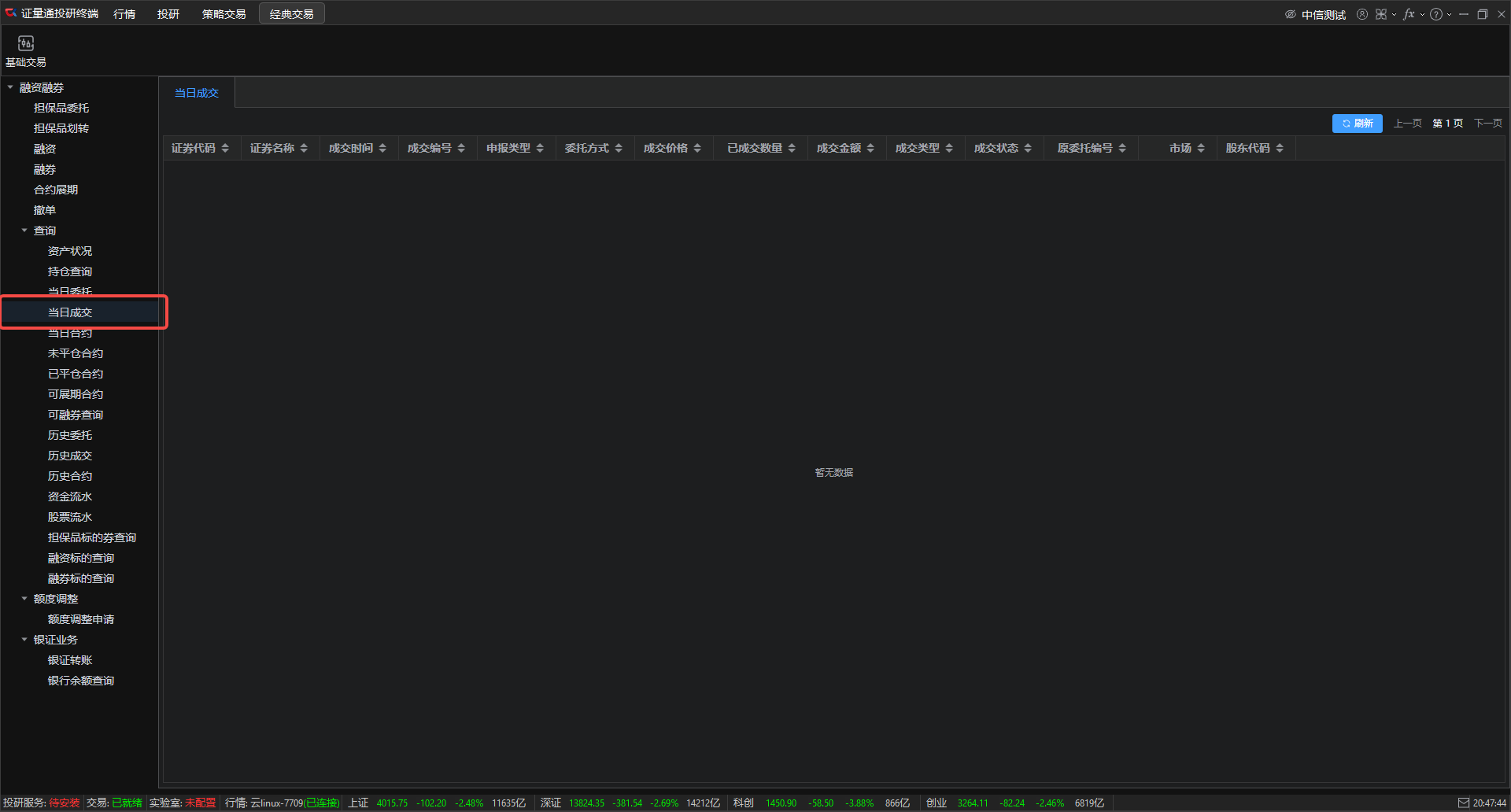The width and height of the screenshot is (1511, 812).
Task: Click the mail icon in status bar
Action: click(1464, 803)
